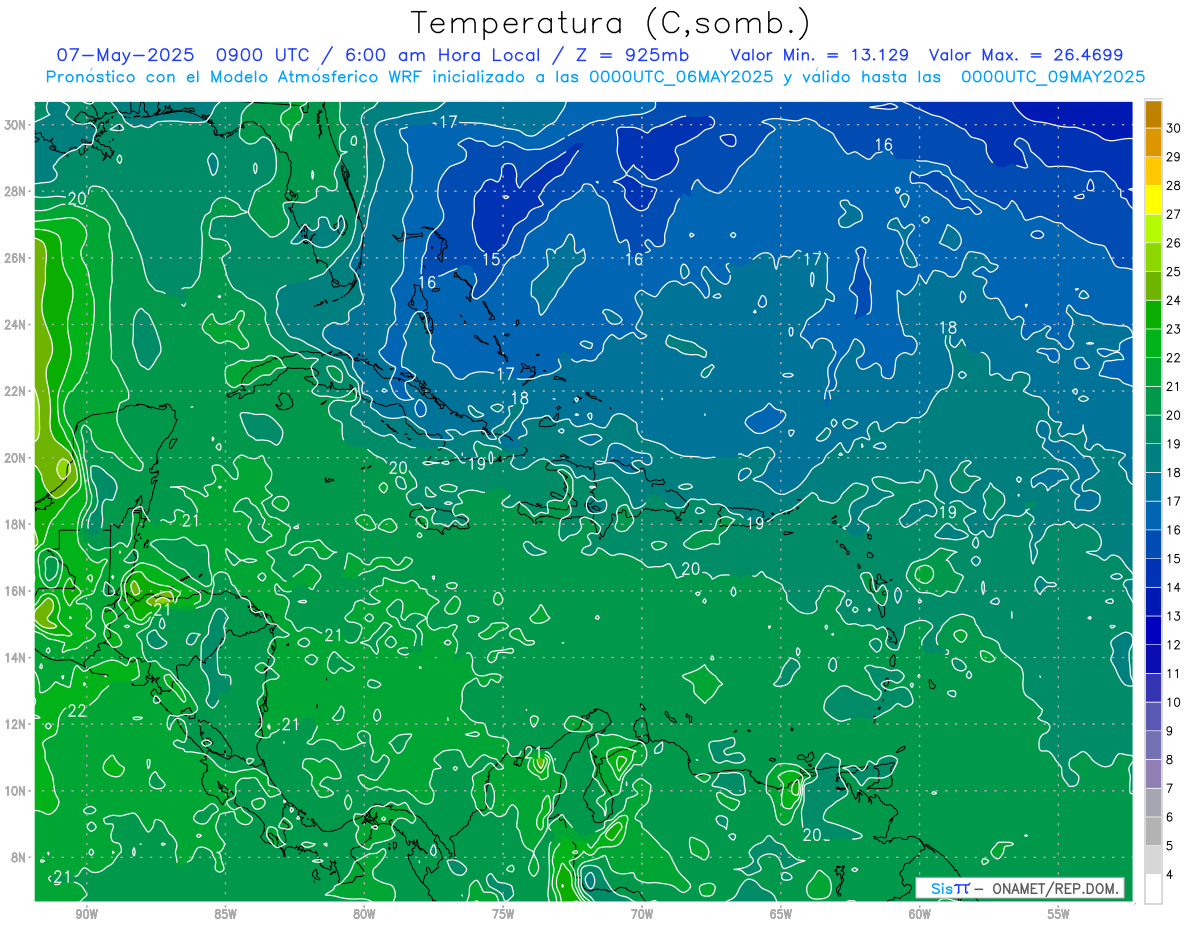Click the colorbar label '4'

(x=1170, y=875)
